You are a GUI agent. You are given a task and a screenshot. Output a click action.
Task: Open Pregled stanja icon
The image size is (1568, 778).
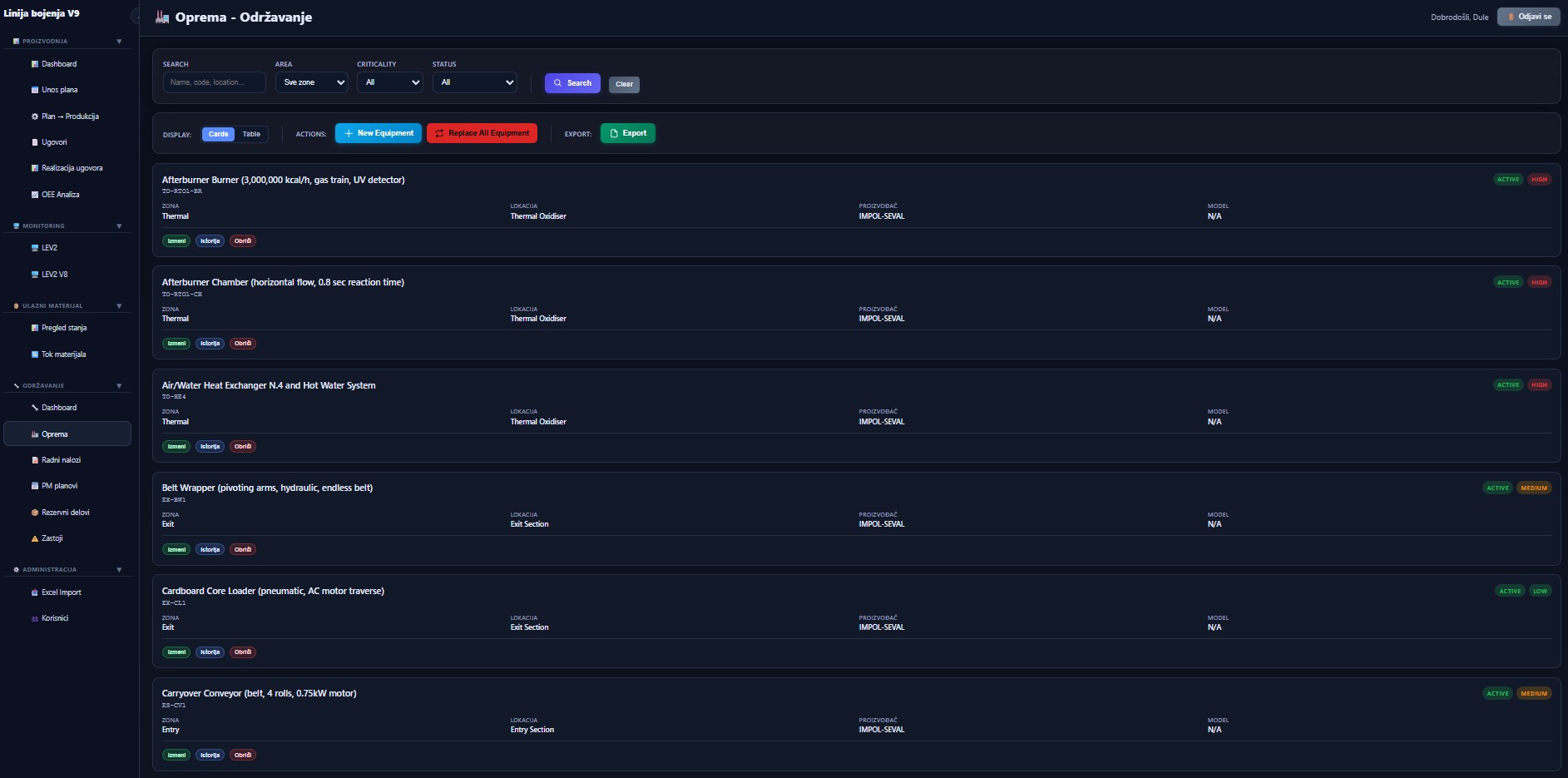click(35, 328)
